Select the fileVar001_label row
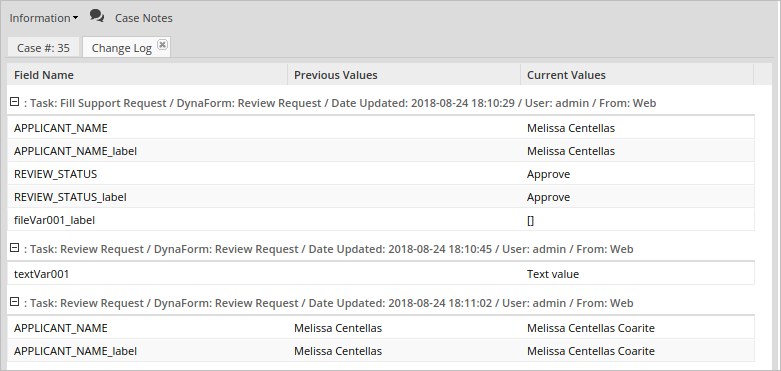 [381, 220]
